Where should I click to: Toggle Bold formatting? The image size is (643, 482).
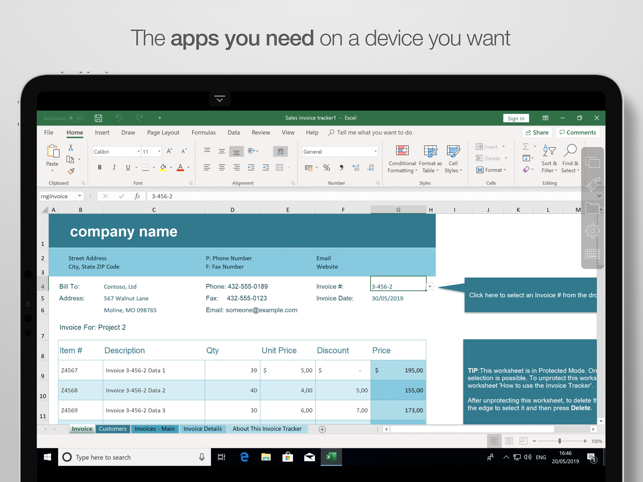(x=100, y=167)
